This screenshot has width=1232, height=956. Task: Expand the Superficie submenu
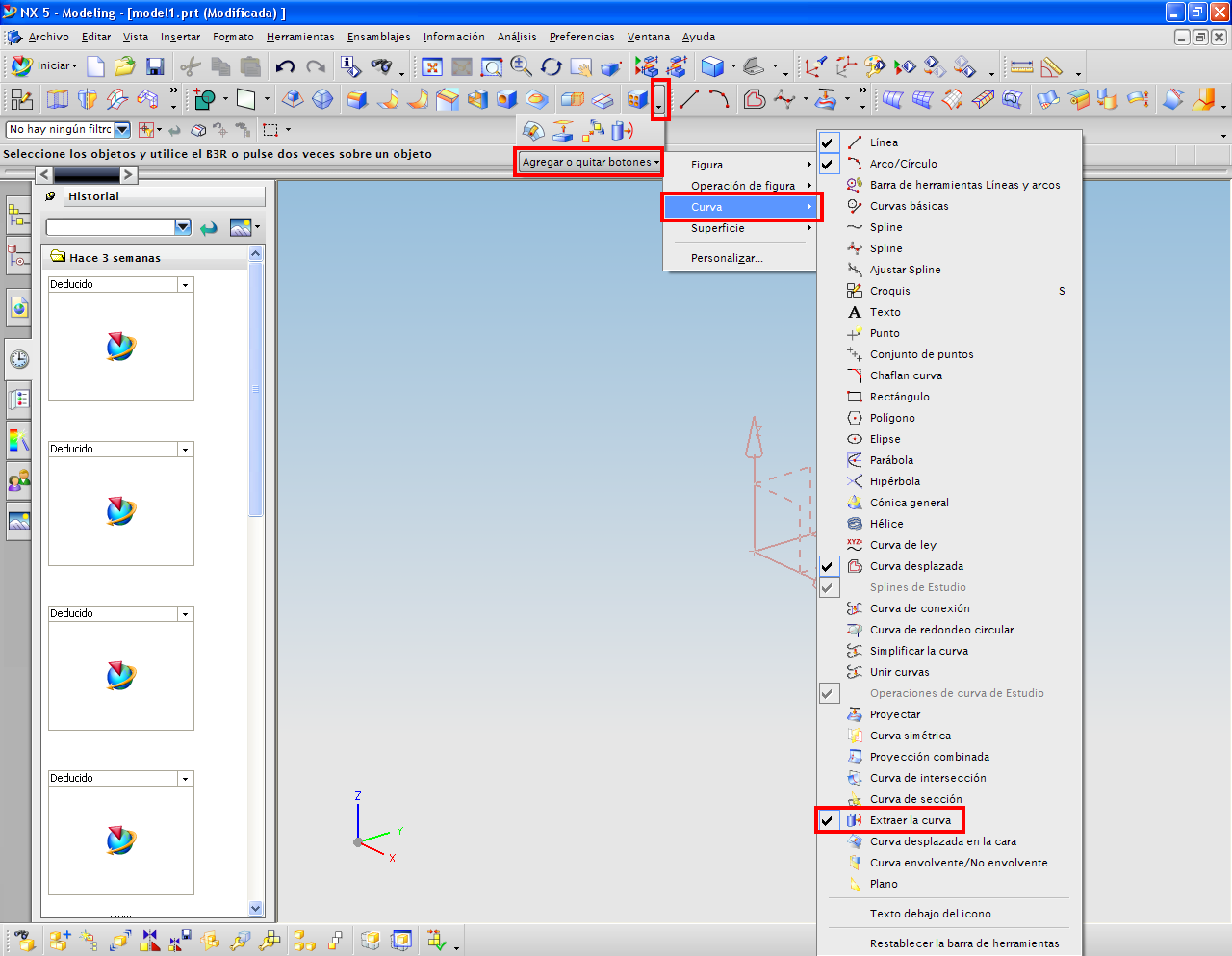click(x=740, y=228)
